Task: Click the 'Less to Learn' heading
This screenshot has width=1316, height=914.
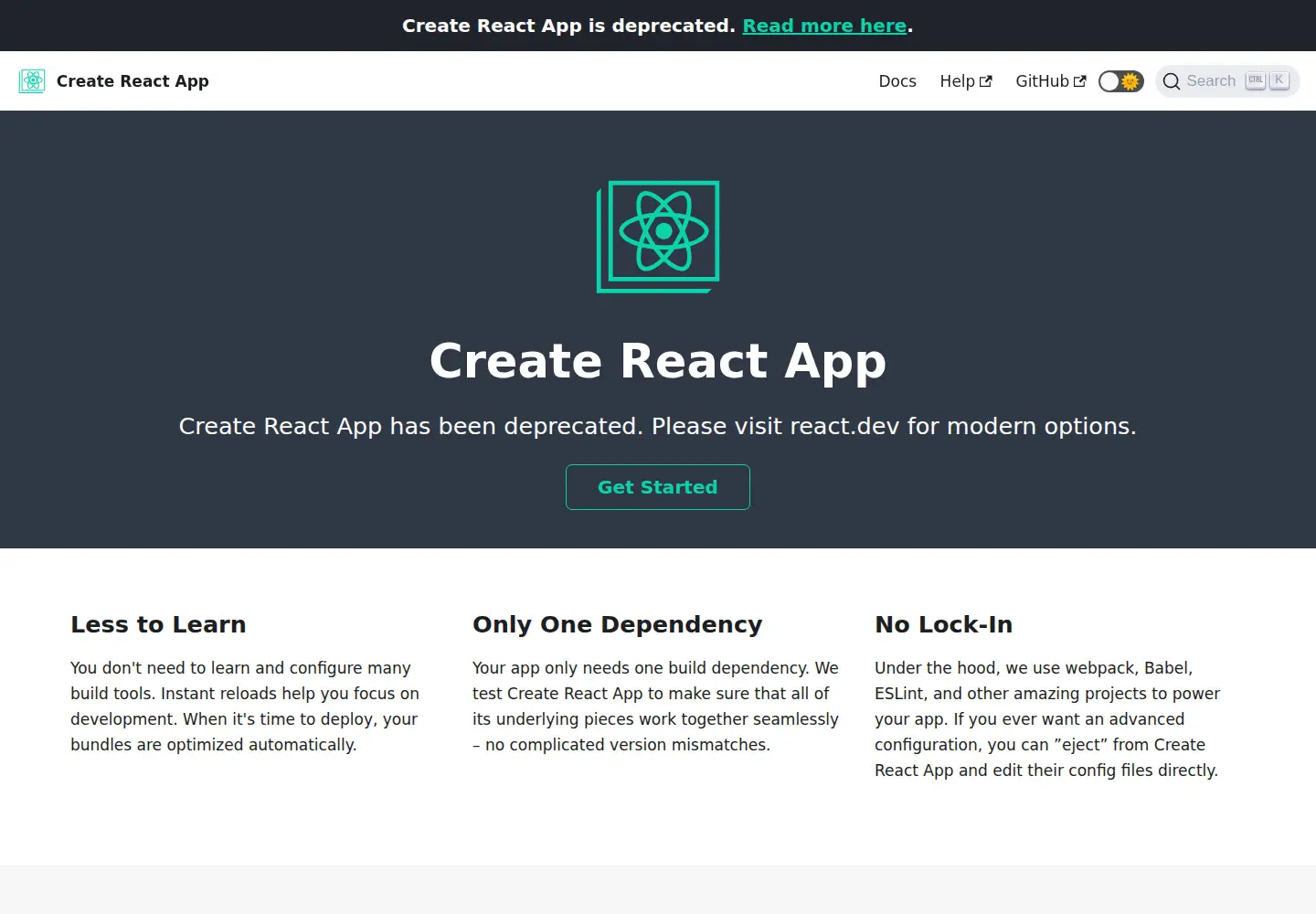Action: (158, 624)
